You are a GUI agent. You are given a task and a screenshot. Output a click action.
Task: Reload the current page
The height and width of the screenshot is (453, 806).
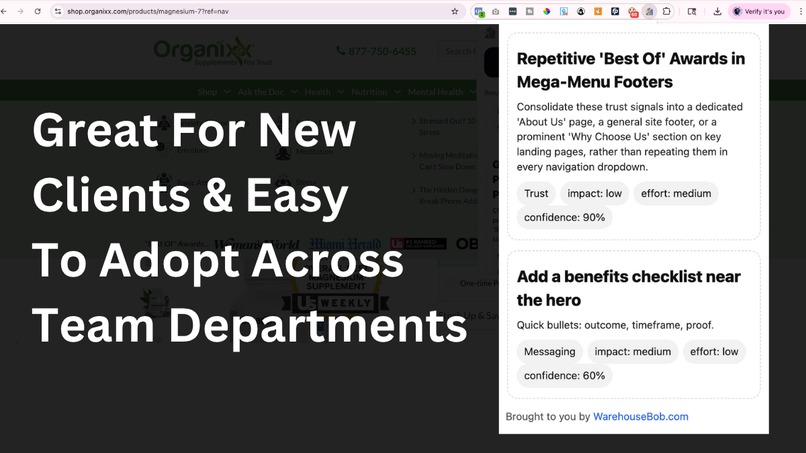tap(38, 11)
